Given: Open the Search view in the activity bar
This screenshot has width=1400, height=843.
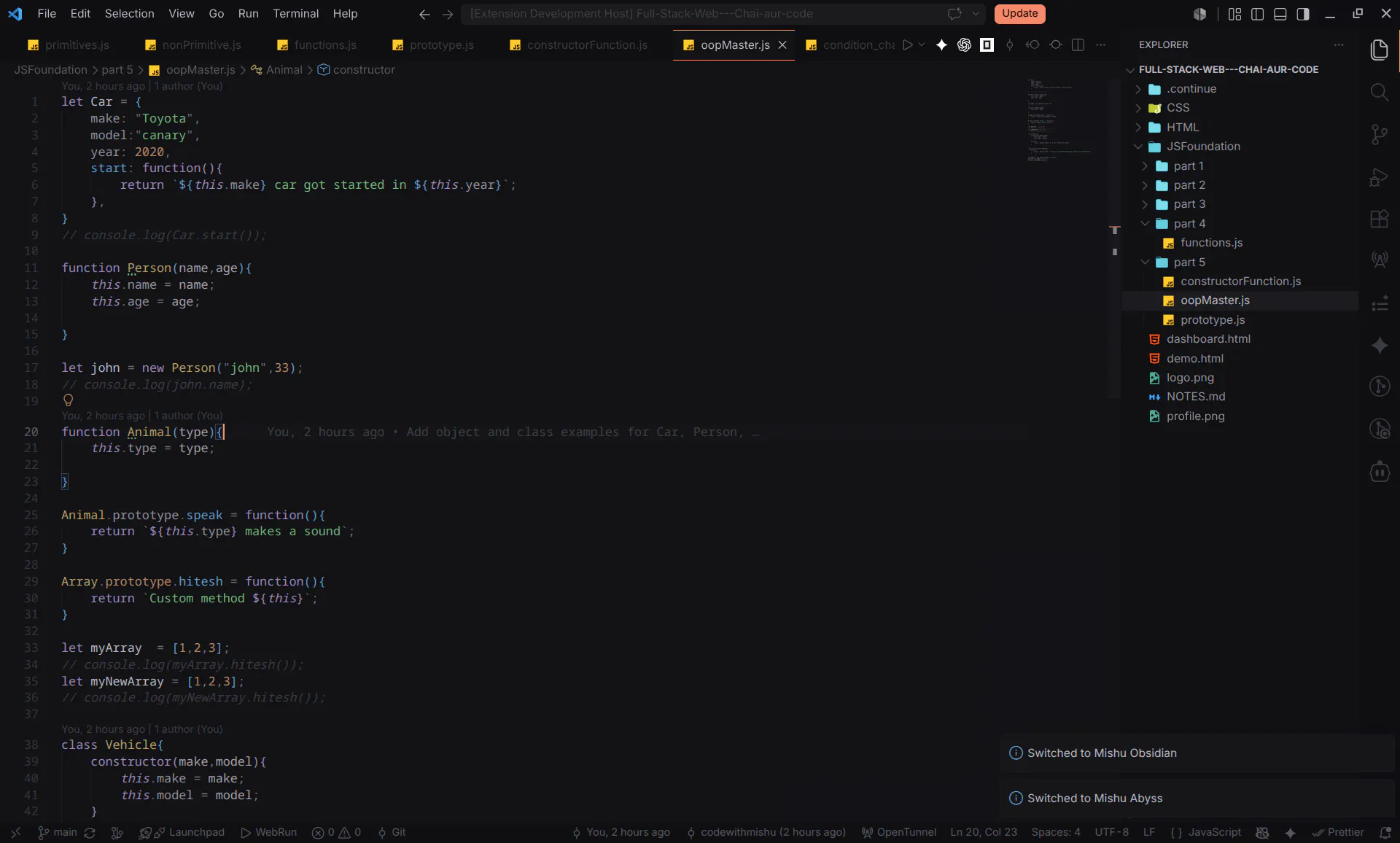Looking at the screenshot, I should 1379,92.
